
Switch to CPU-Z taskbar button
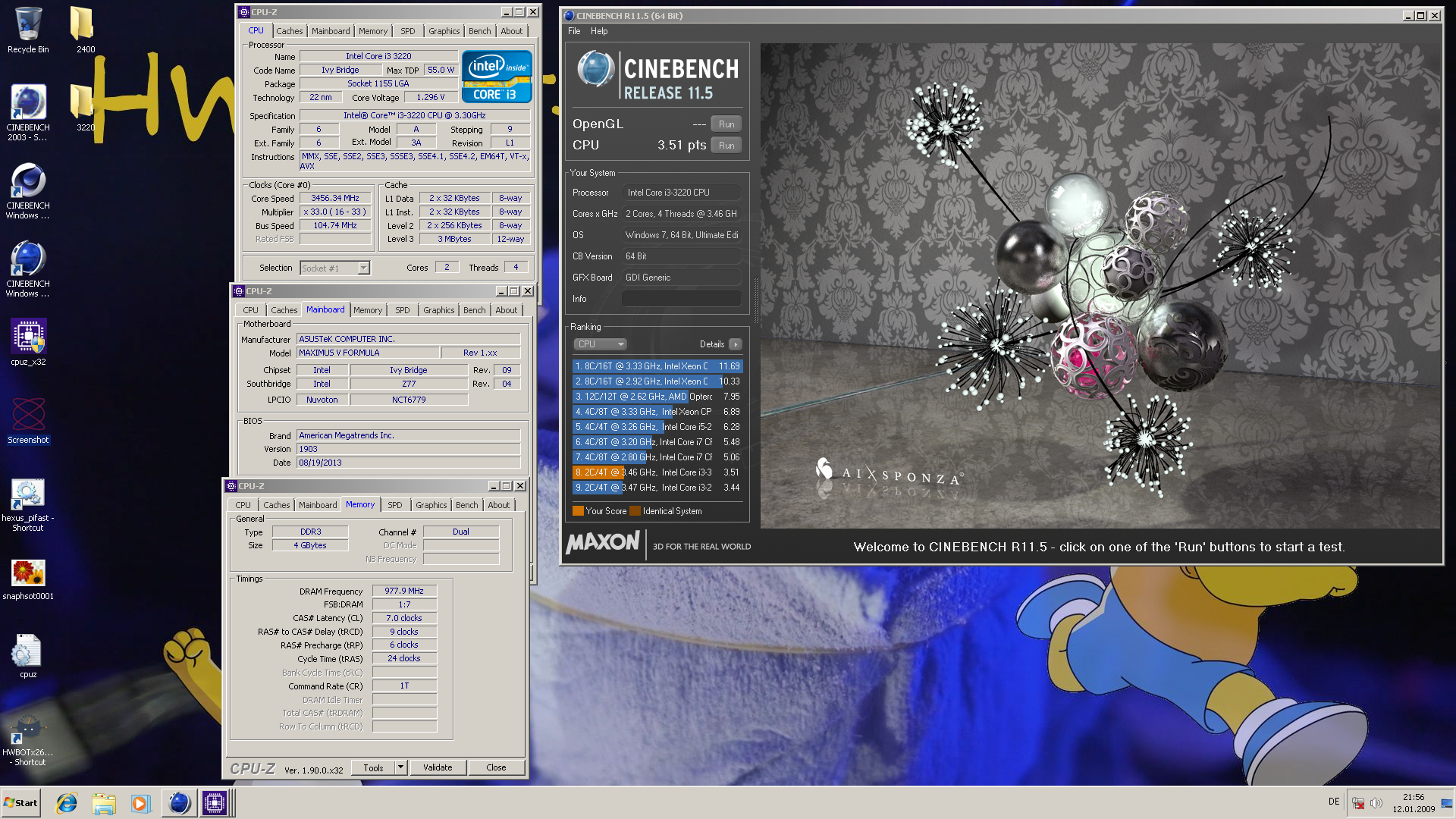[x=215, y=803]
